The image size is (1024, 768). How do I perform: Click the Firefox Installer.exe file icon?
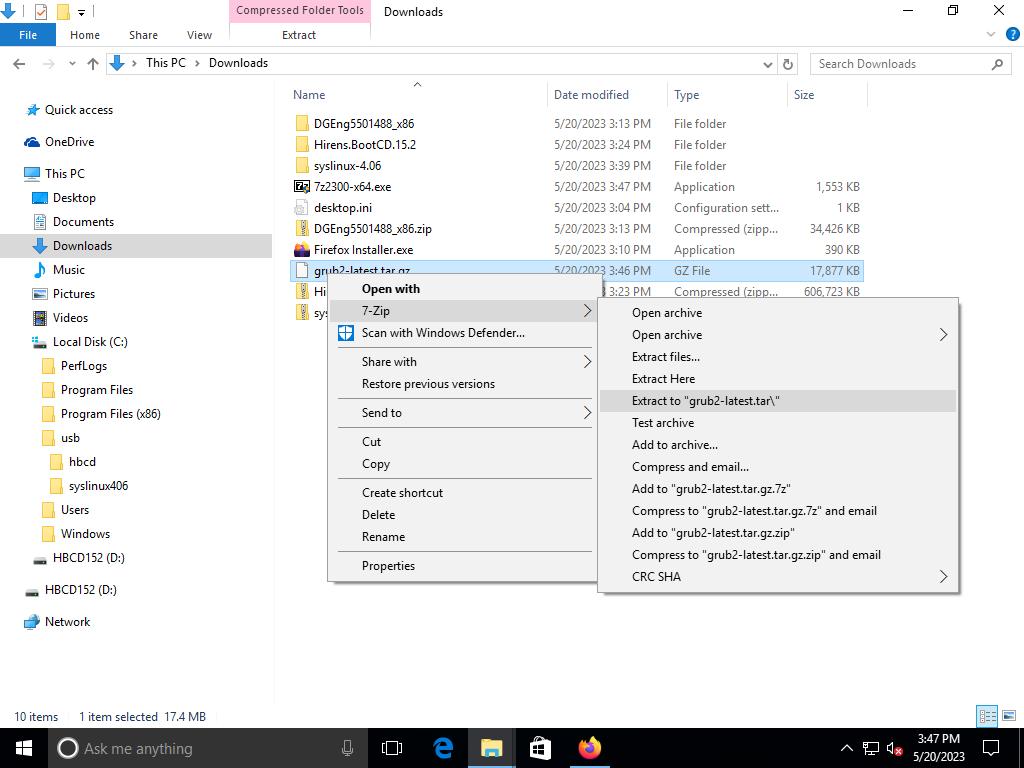[x=302, y=250]
